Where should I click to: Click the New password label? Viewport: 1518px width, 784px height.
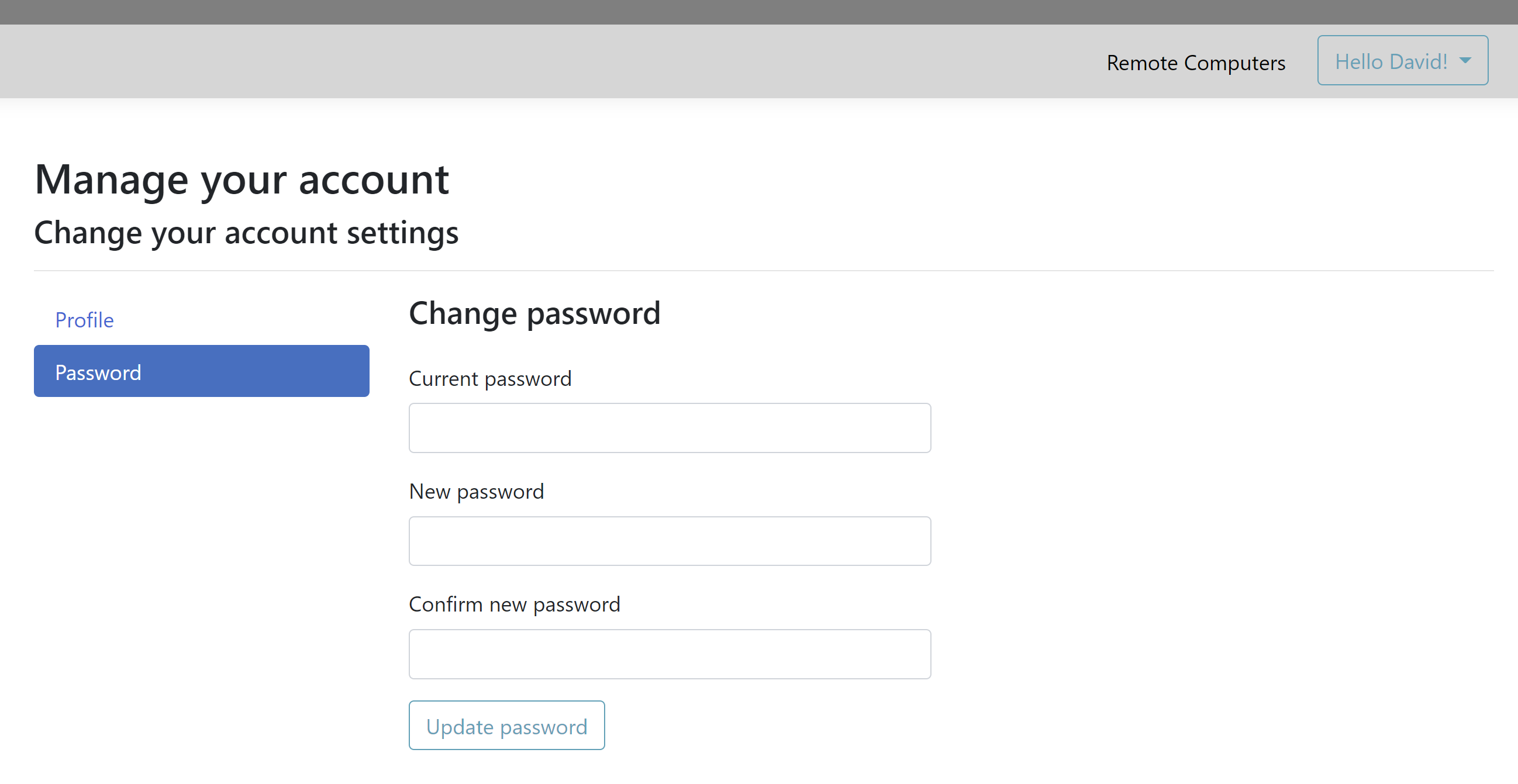click(476, 491)
